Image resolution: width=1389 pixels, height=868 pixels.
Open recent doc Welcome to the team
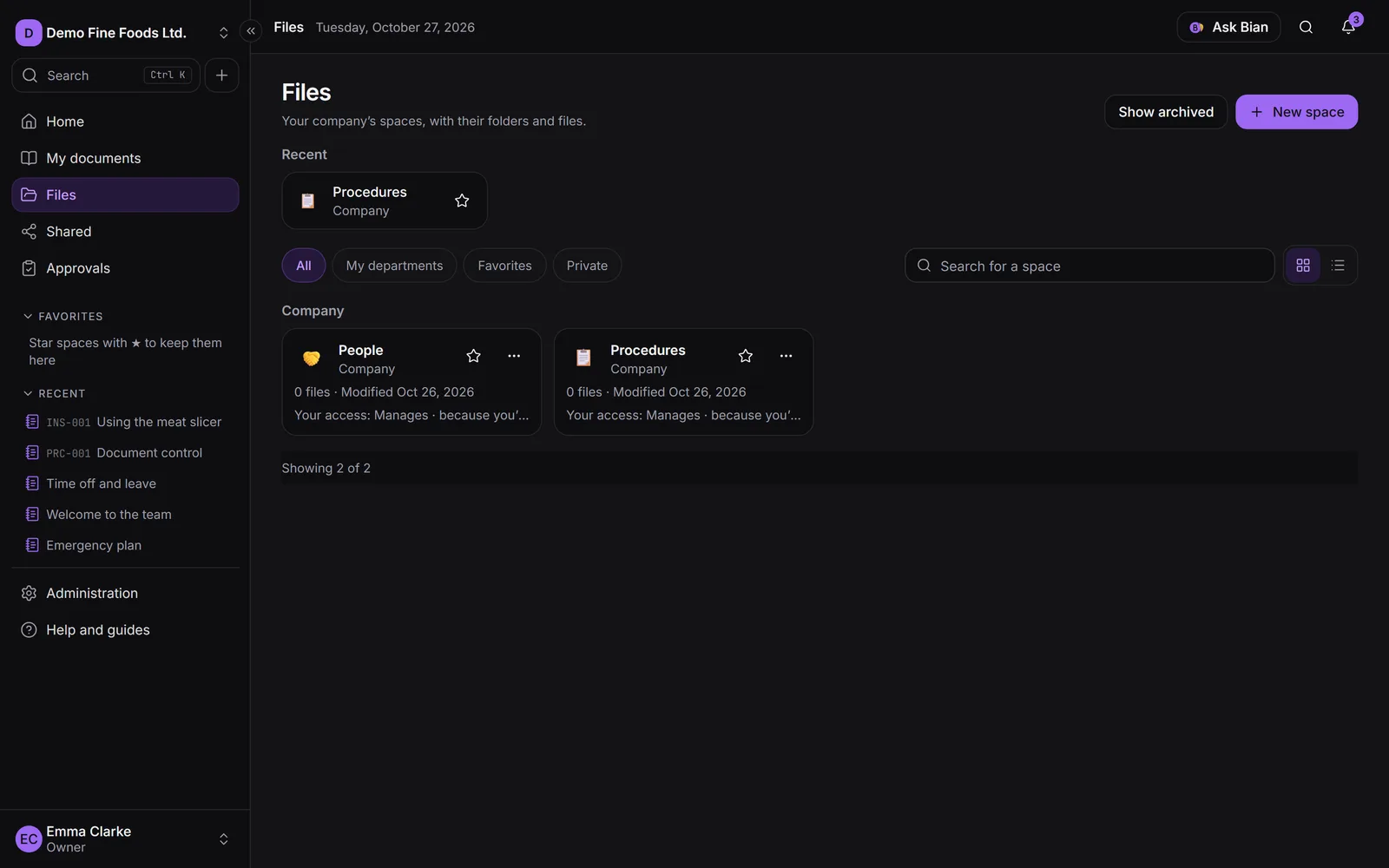125,515
